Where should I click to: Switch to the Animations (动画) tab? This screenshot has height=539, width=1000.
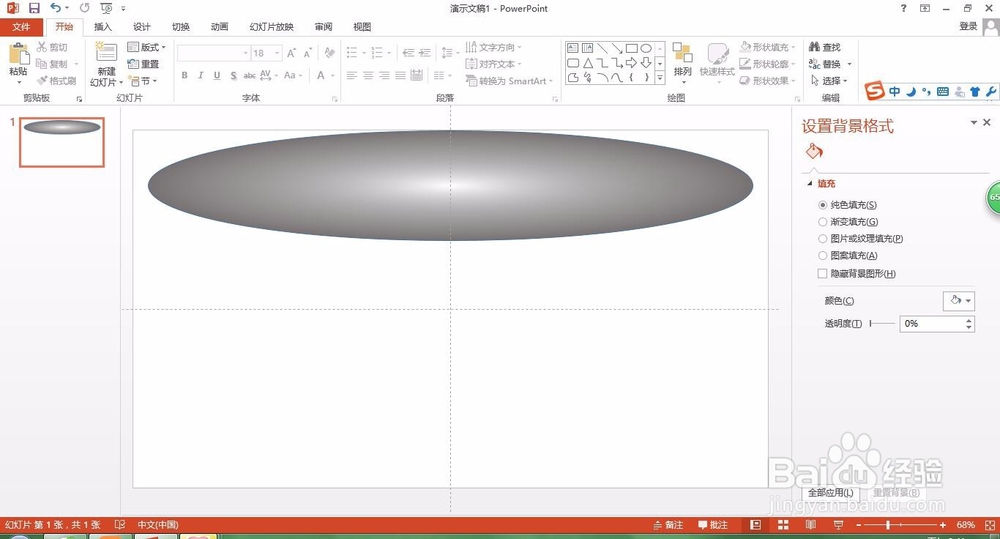(219, 27)
